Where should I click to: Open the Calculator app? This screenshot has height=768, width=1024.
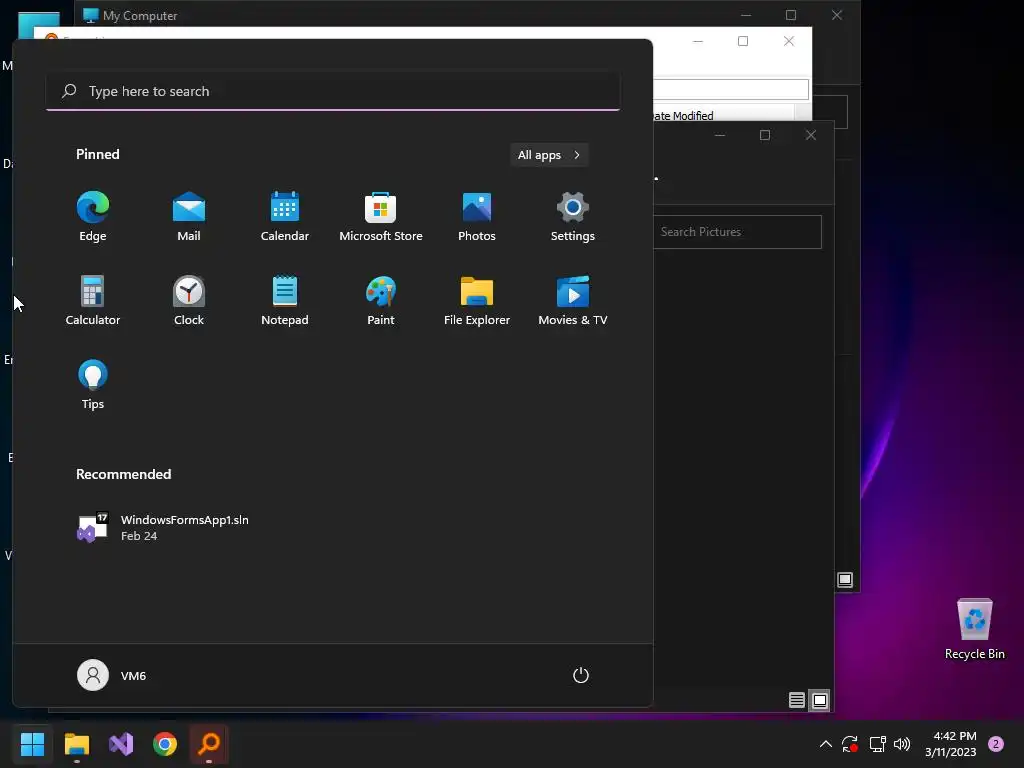tap(93, 300)
